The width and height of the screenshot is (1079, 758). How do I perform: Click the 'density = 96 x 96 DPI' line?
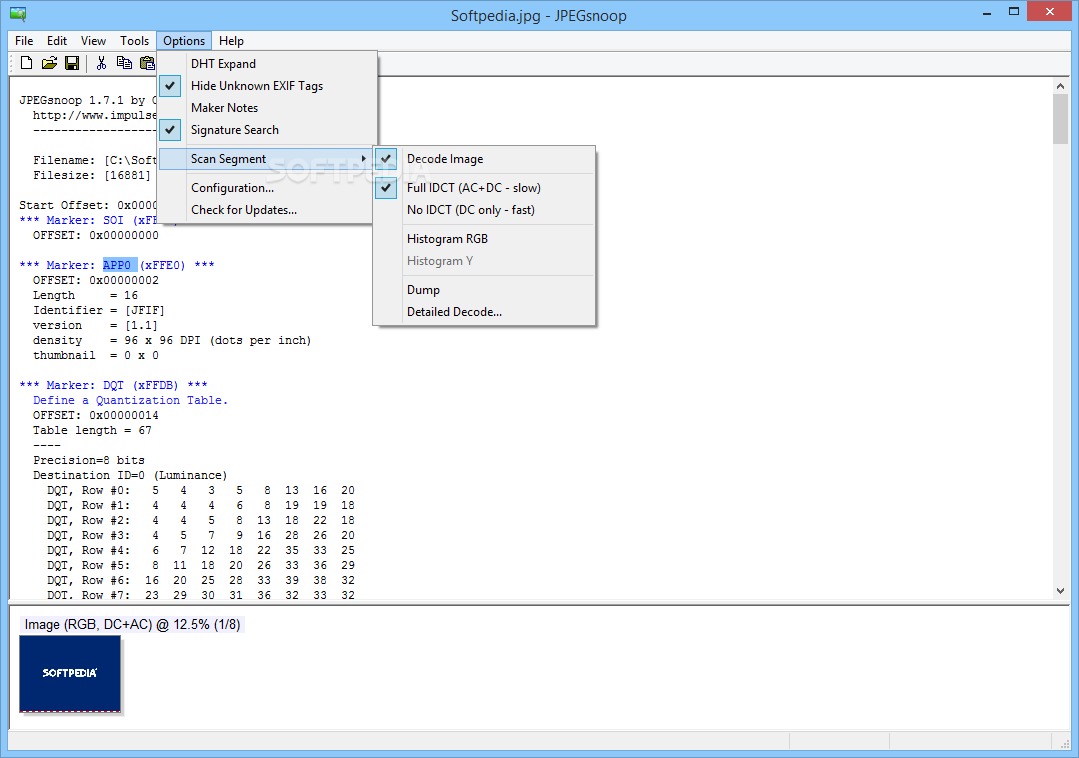point(172,340)
